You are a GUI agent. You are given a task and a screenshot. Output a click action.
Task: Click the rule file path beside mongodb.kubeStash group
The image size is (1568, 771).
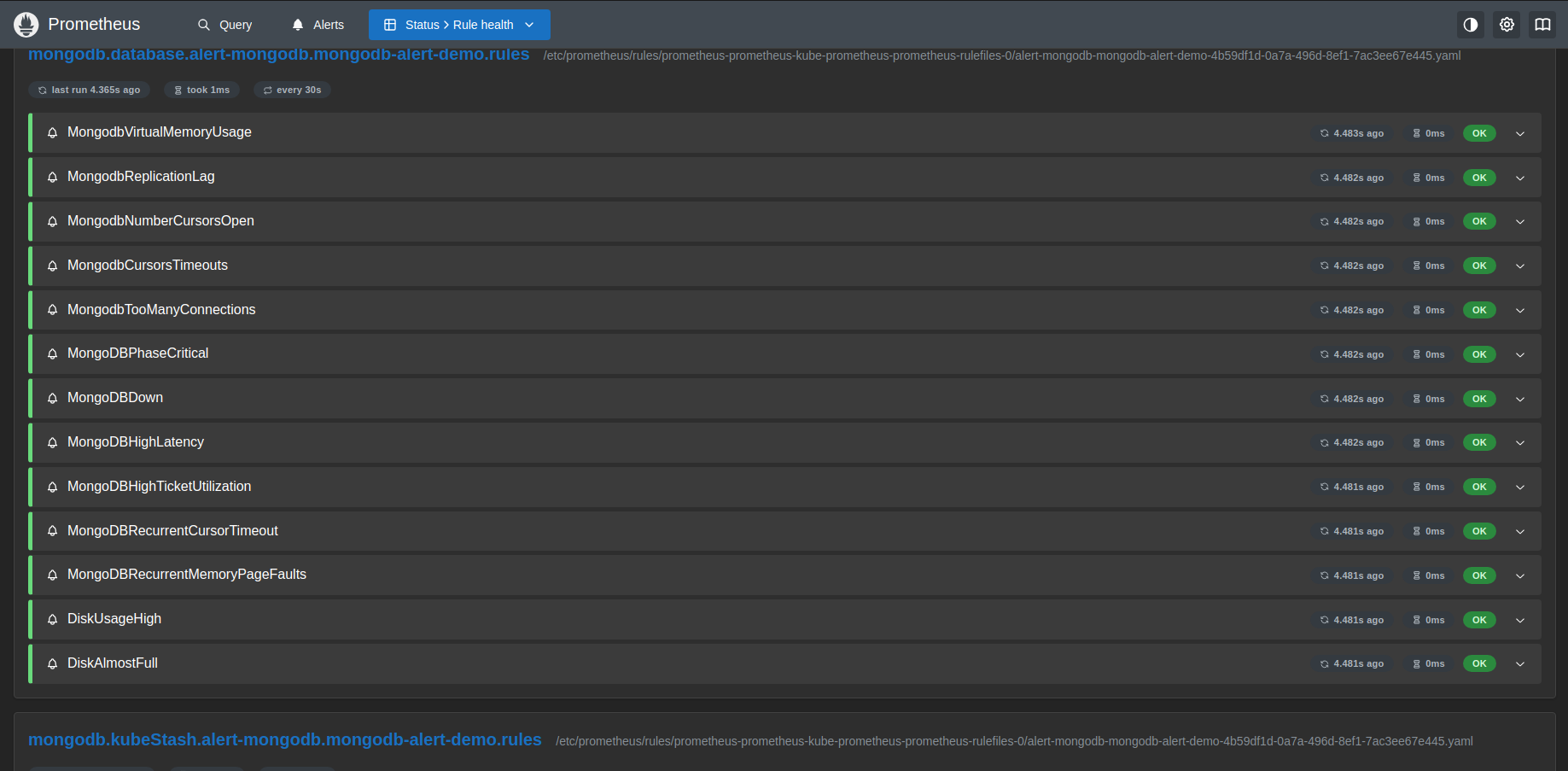tap(1014, 741)
